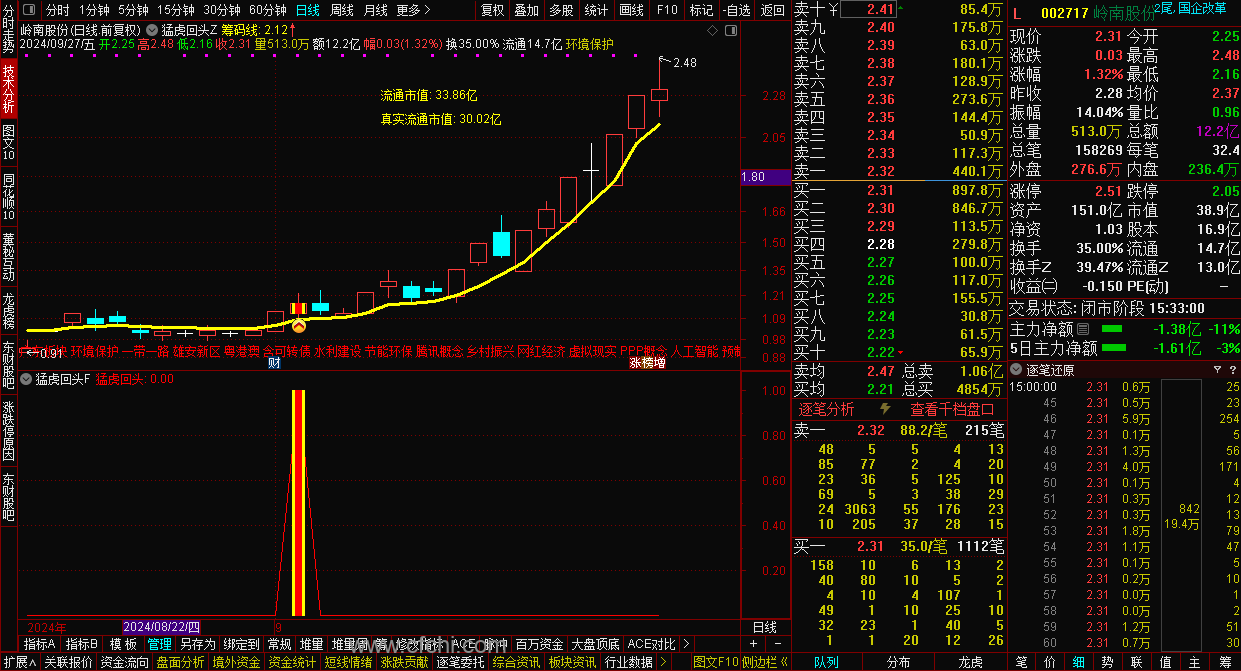
Task: Switch to 30分钟 period
Action: (x=222, y=10)
